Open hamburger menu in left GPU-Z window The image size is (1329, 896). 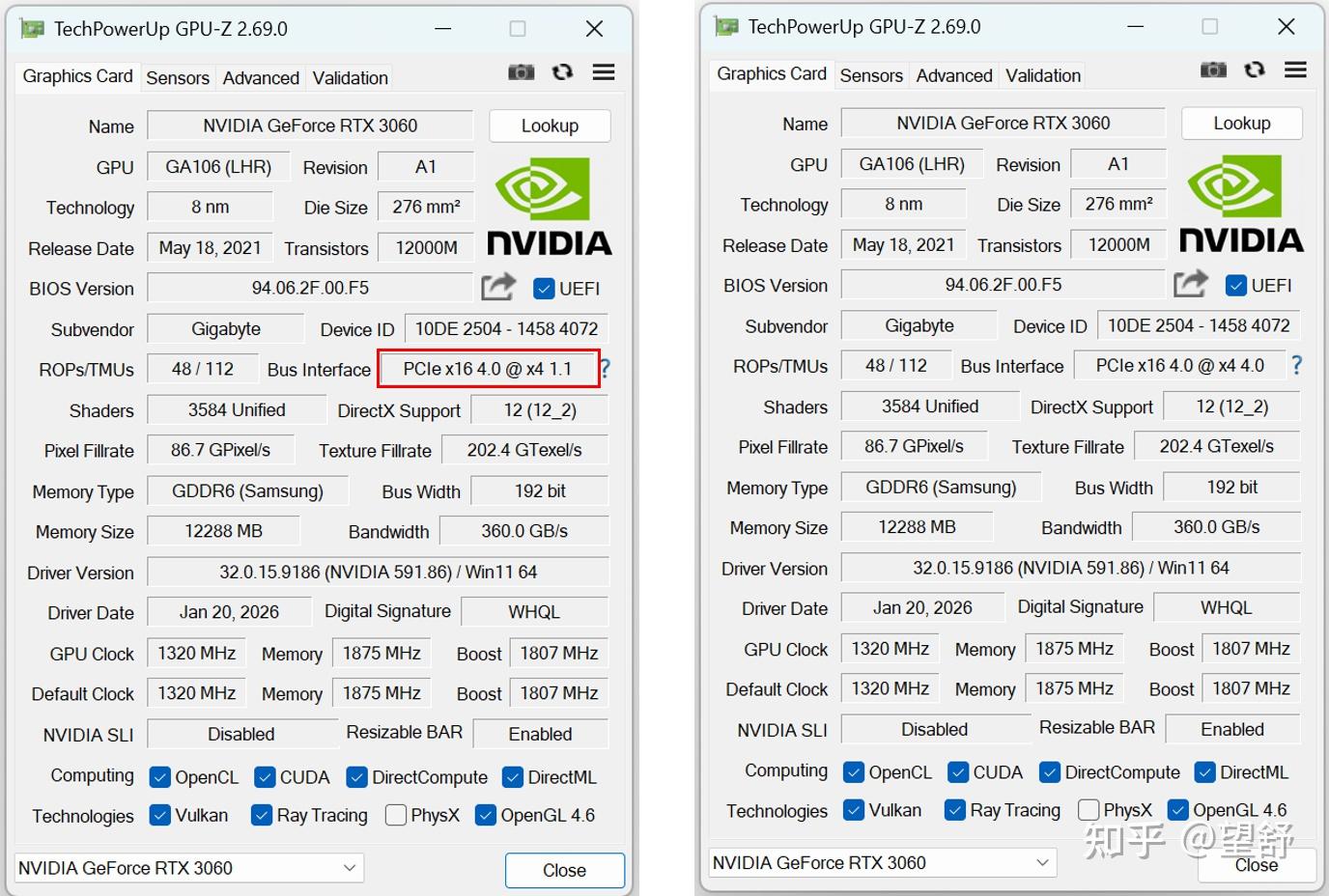[x=604, y=72]
